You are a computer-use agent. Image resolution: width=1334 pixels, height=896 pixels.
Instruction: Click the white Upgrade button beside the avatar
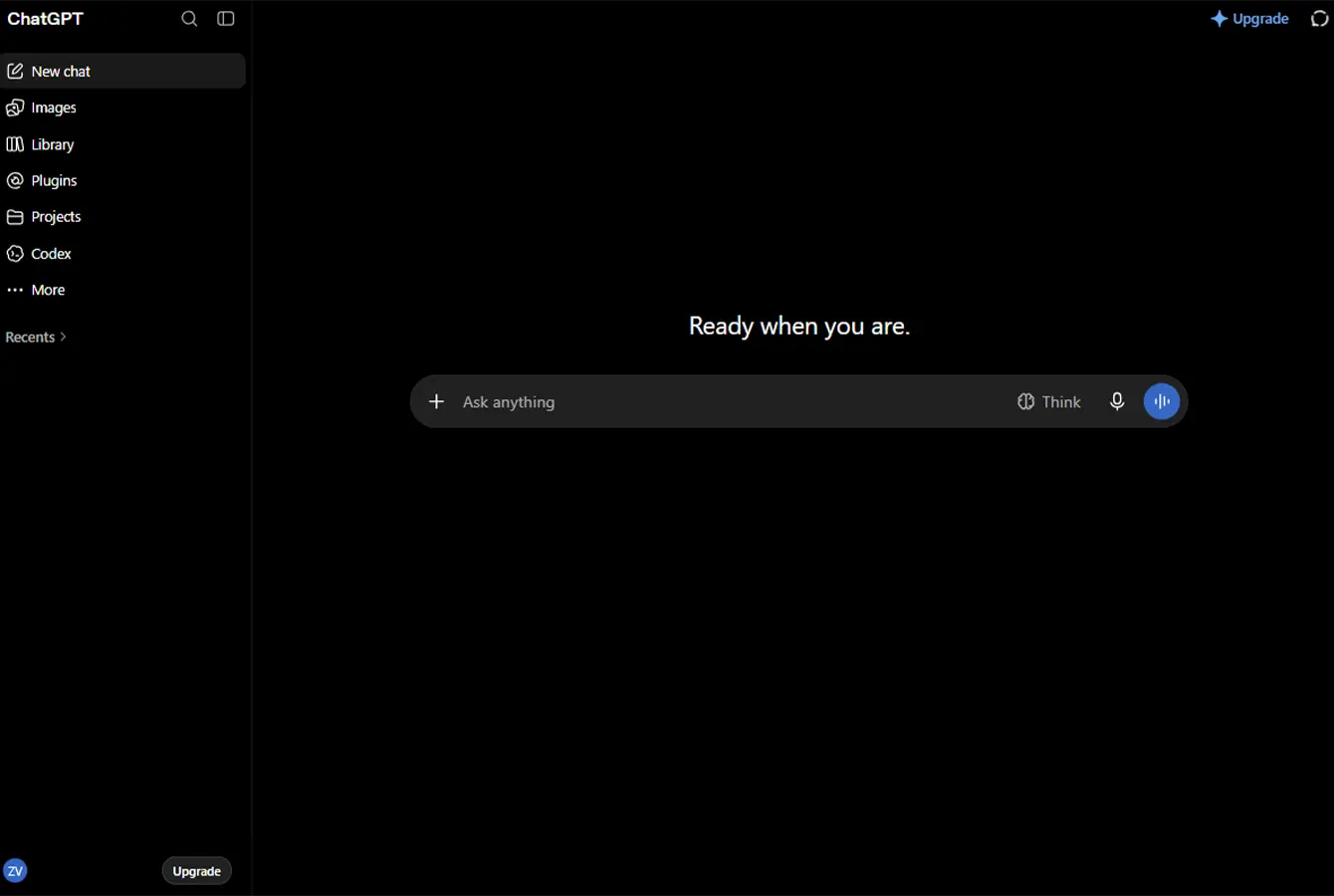(x=197, y=871)
